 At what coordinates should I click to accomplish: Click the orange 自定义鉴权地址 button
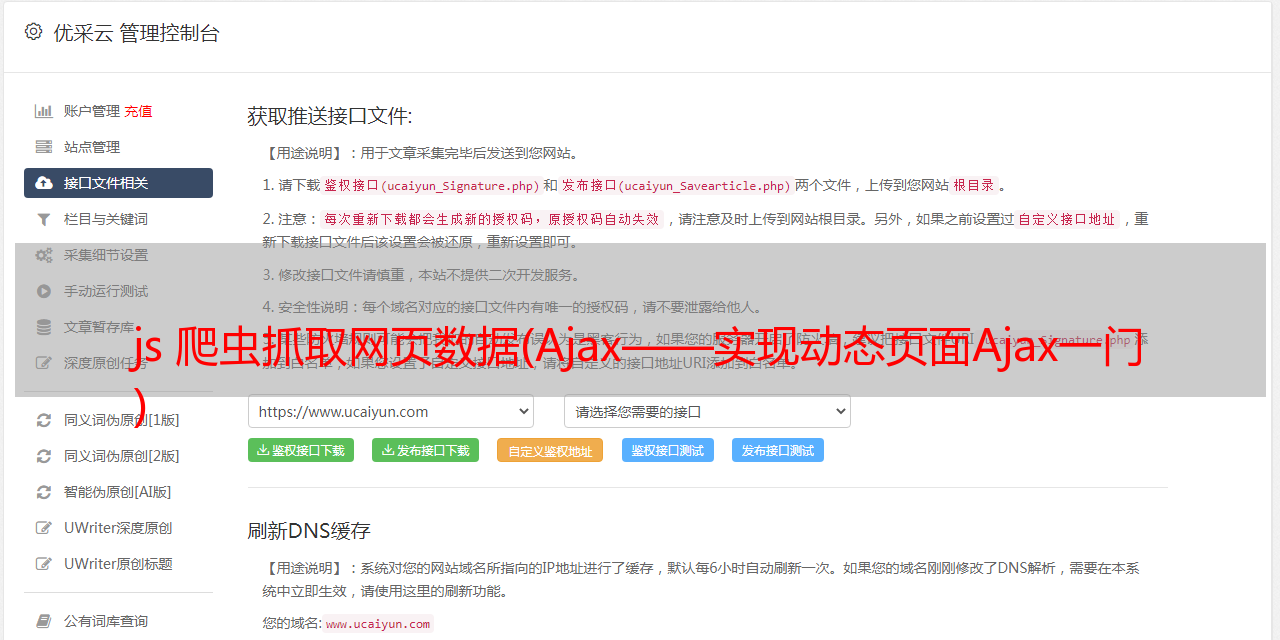[550, 450]
